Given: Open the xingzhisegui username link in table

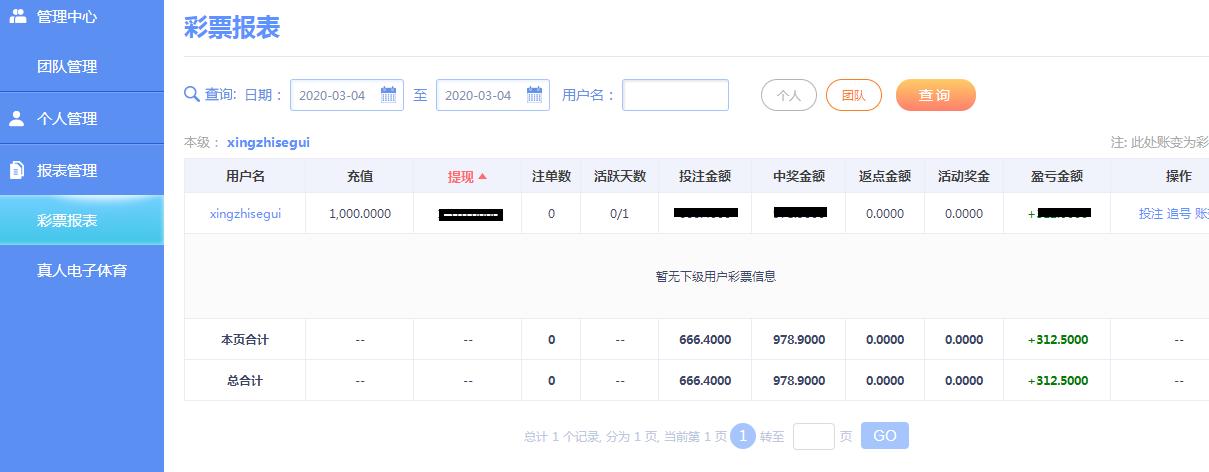Looking at the screenshot, I should click(x=245, y=213).
